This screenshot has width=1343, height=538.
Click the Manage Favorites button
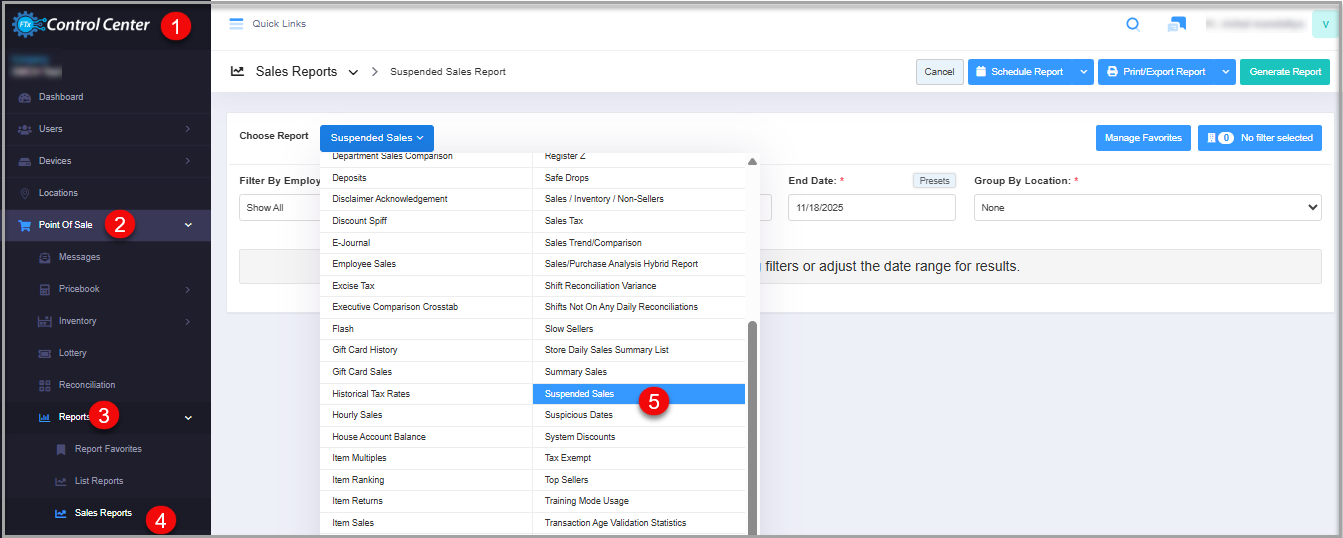[x=1142, y=138]
